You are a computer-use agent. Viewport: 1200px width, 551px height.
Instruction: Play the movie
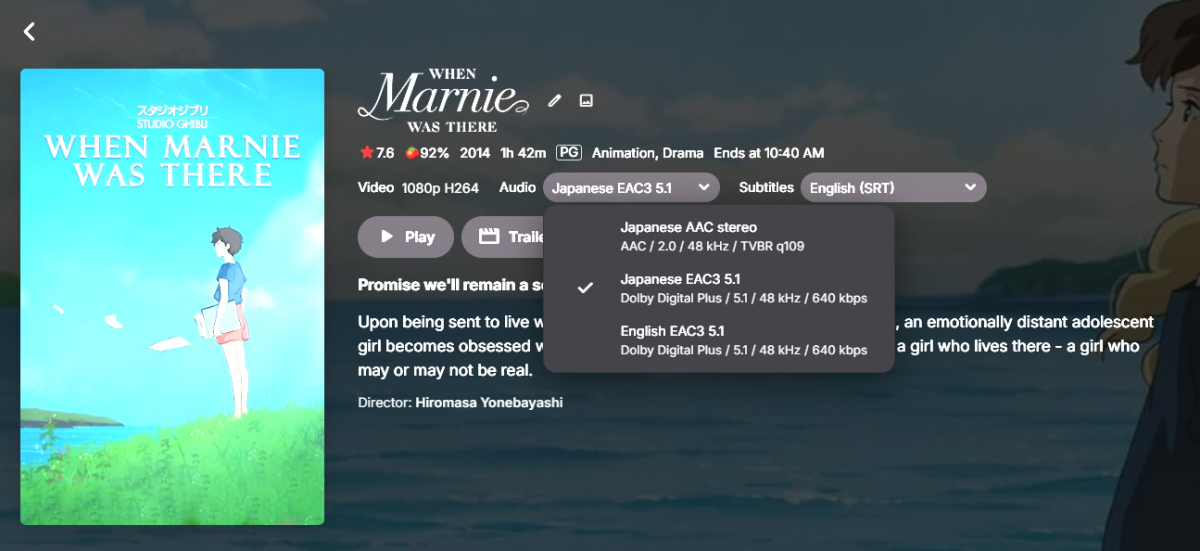406,237
